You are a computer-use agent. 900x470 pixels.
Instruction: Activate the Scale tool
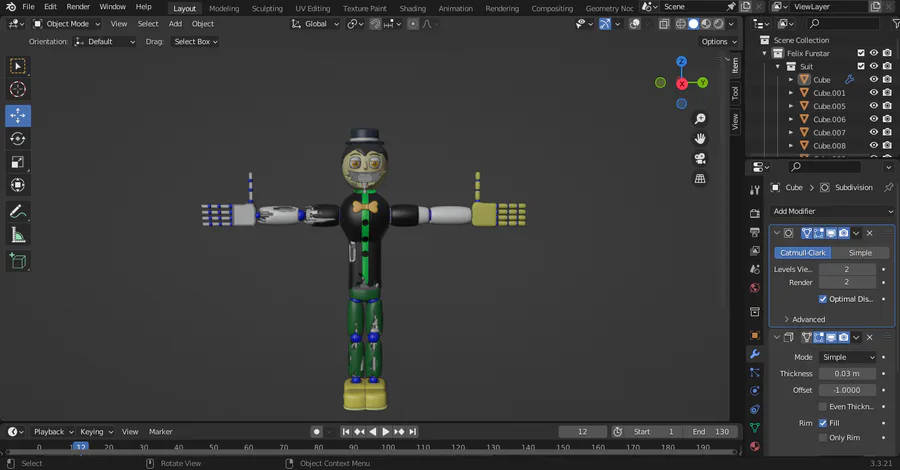click(18, 162)
